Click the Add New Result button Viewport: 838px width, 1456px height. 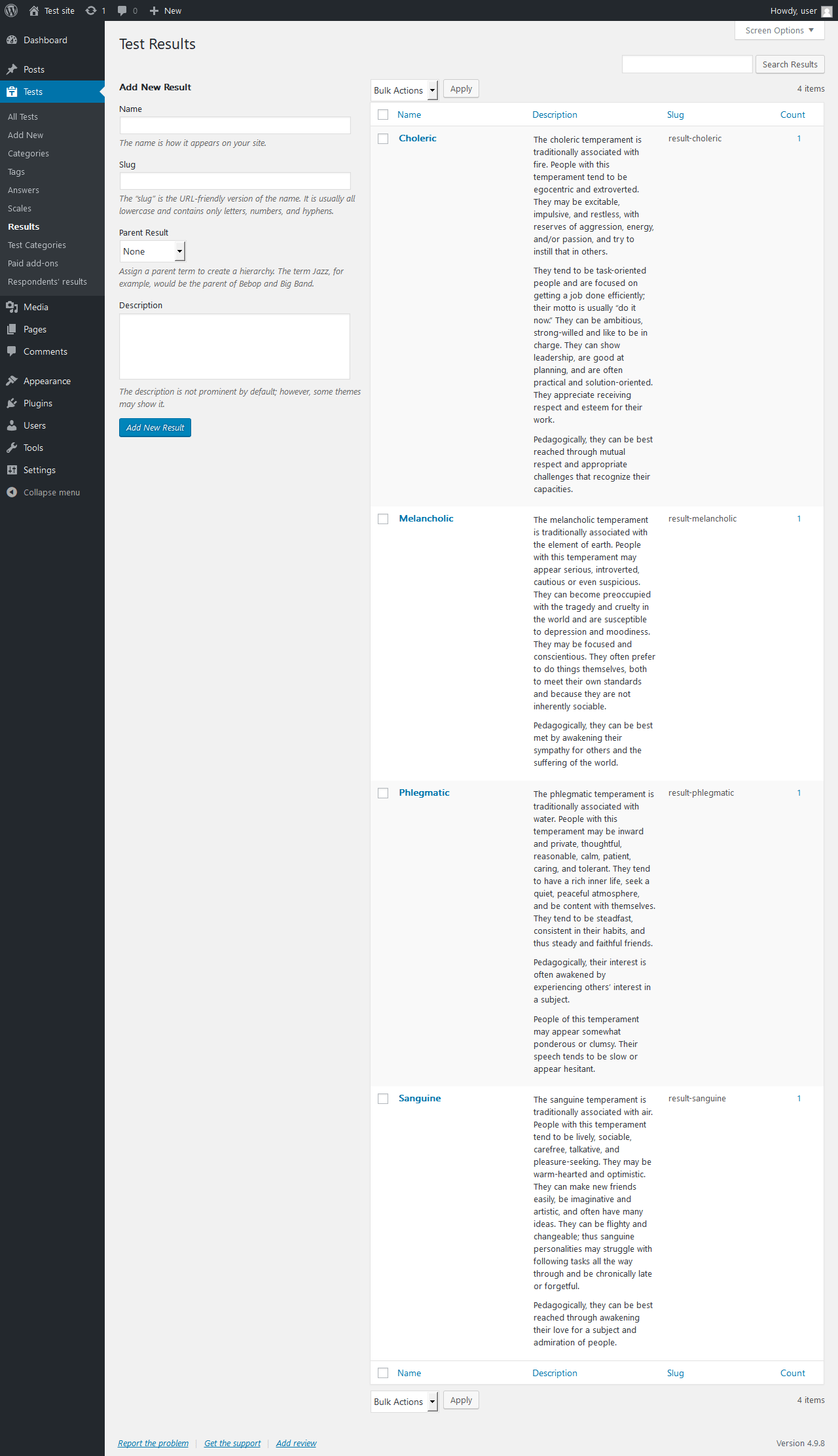click(155, 427)
